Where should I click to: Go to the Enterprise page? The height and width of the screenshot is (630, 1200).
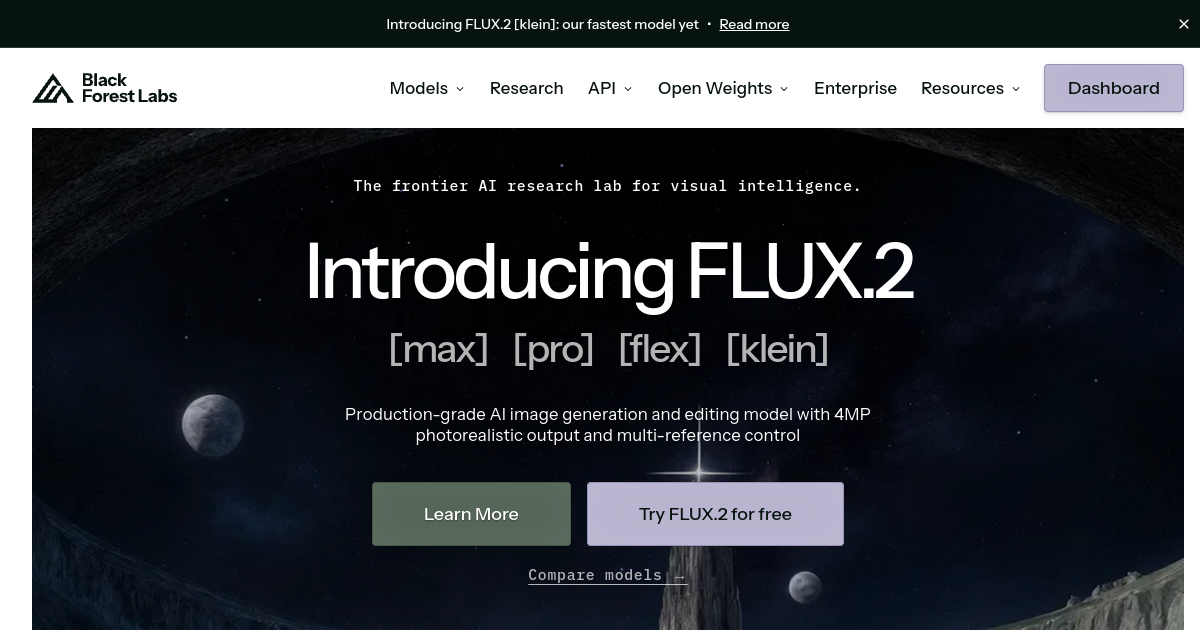[x=855, y=88]
